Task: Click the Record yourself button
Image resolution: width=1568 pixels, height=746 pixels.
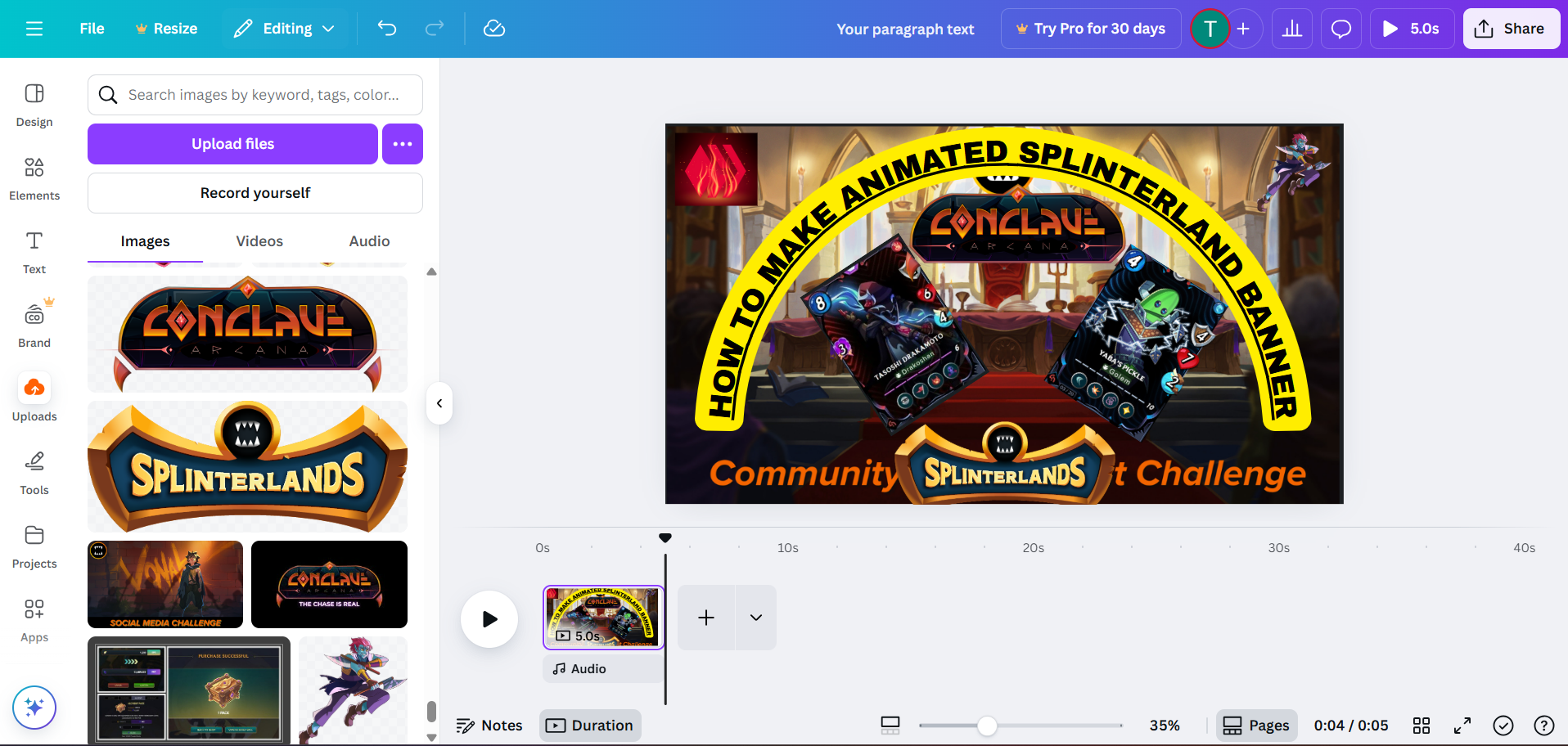Action: (255, 193)
